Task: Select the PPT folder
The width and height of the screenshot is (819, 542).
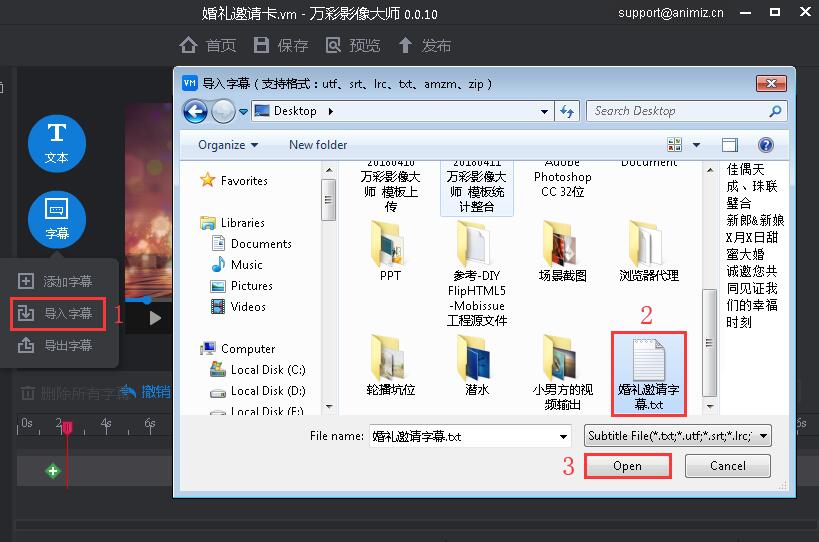Action: [390, 251]
